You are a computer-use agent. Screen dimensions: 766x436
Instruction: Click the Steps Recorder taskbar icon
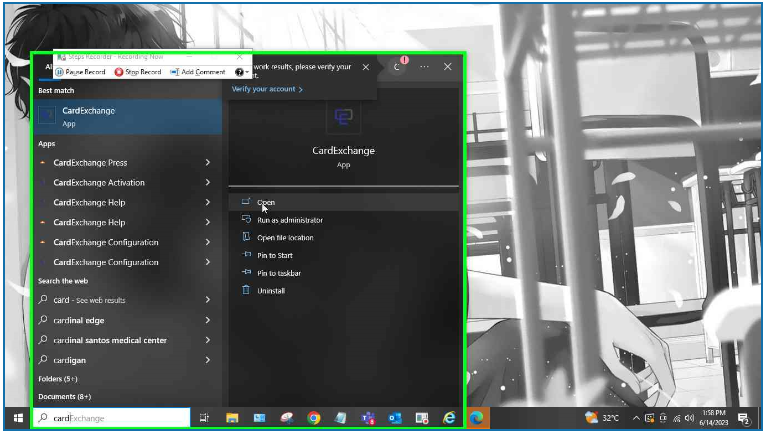click(422, 418)
